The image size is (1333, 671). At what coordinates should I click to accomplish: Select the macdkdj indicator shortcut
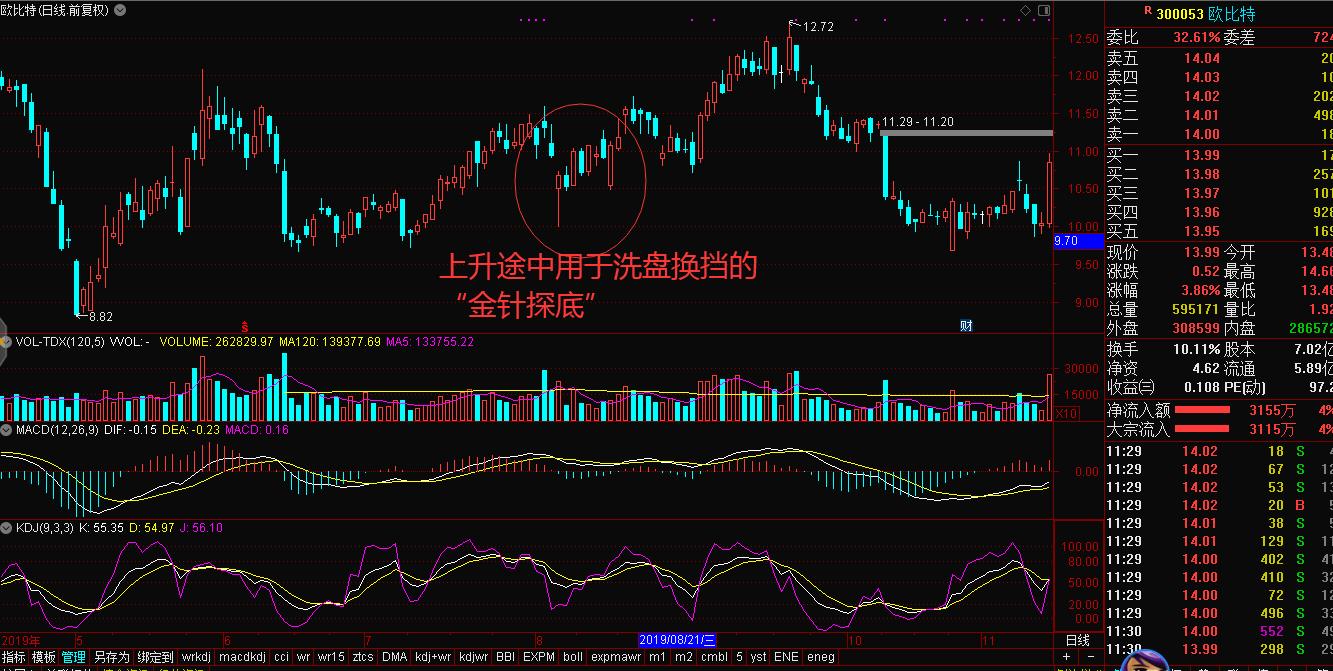pos(244,658)
